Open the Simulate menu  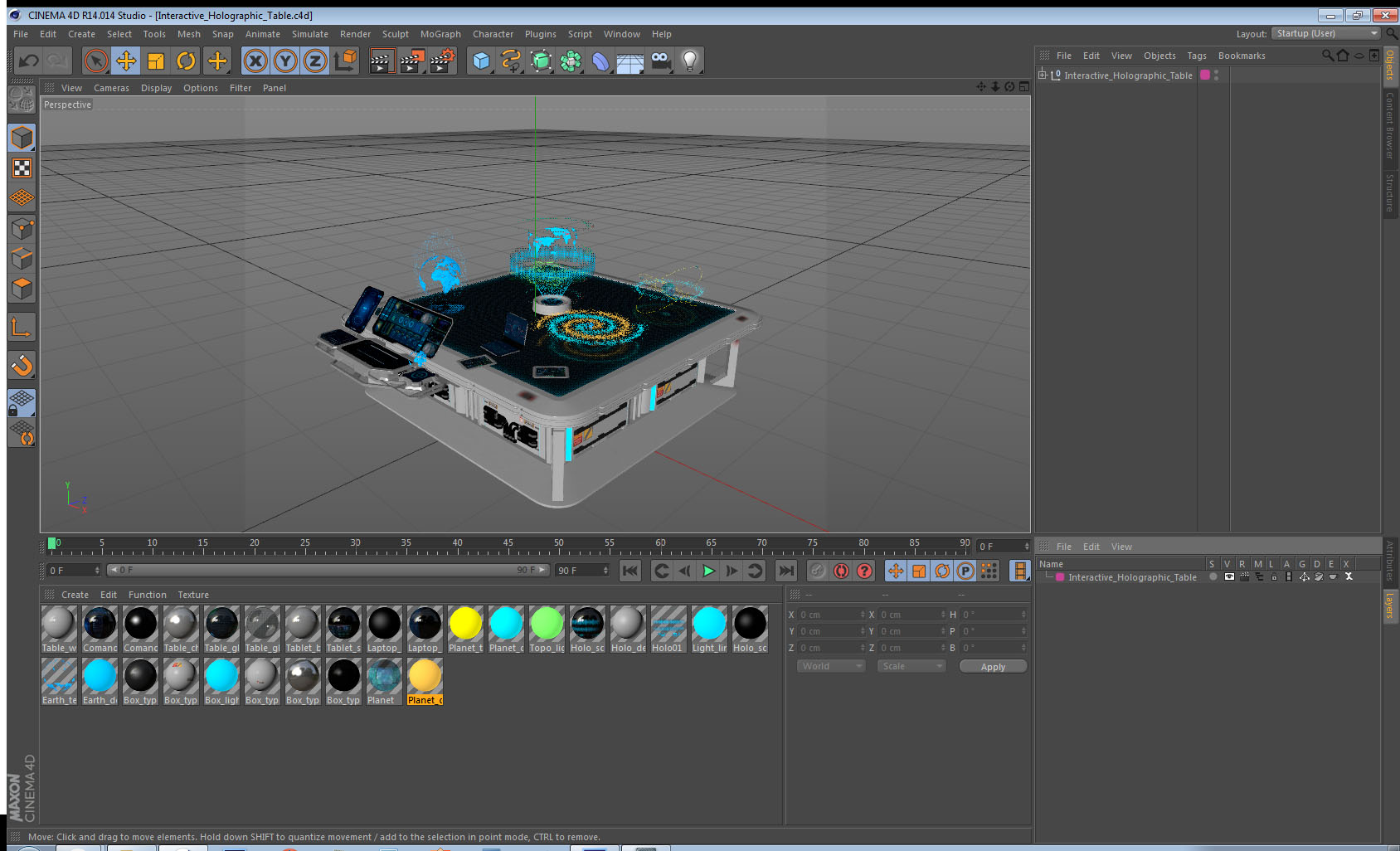[x=309, y=34]
